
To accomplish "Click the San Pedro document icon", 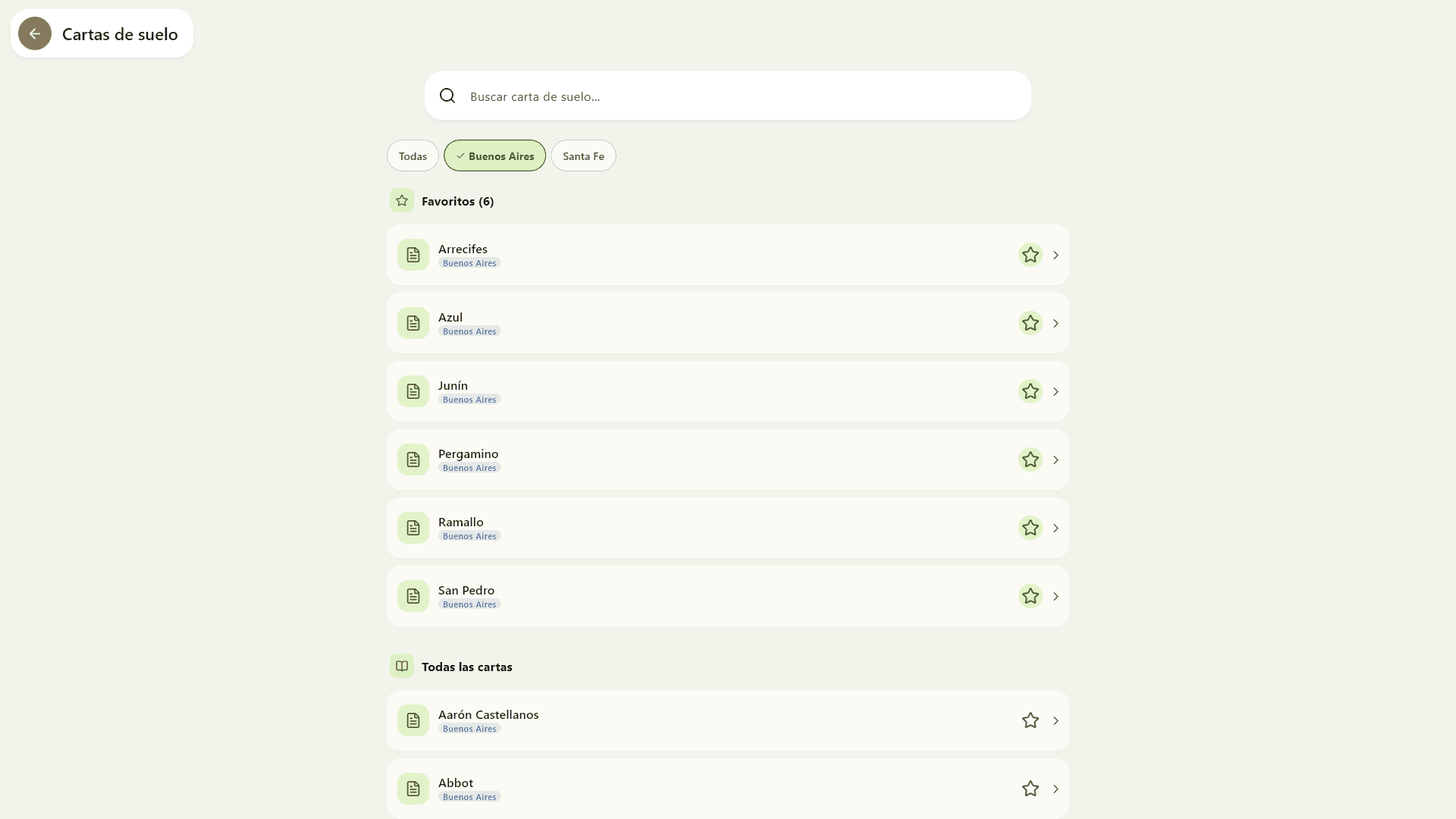I will (x=413, y=596).
